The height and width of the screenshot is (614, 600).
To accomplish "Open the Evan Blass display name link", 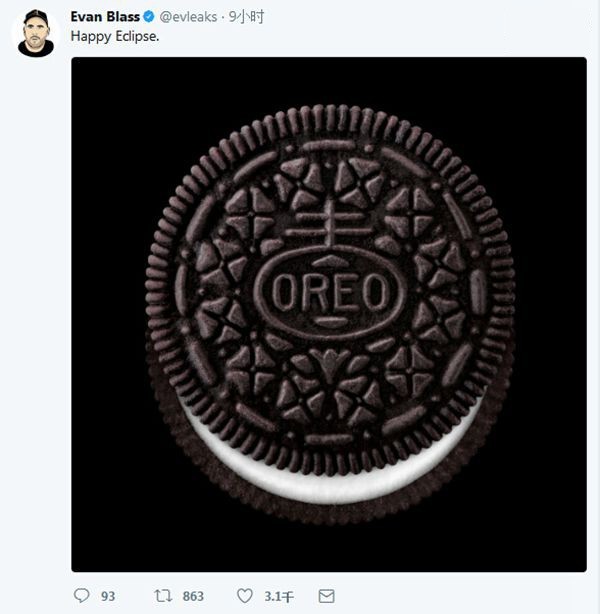I will point(104,17).
